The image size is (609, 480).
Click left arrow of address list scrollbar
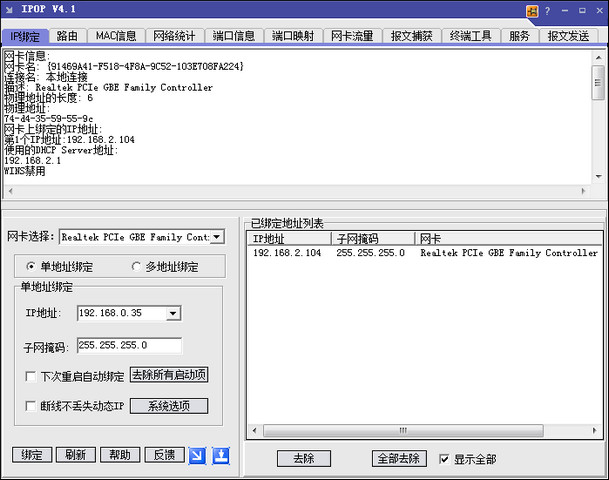click(x=254, y=430)
